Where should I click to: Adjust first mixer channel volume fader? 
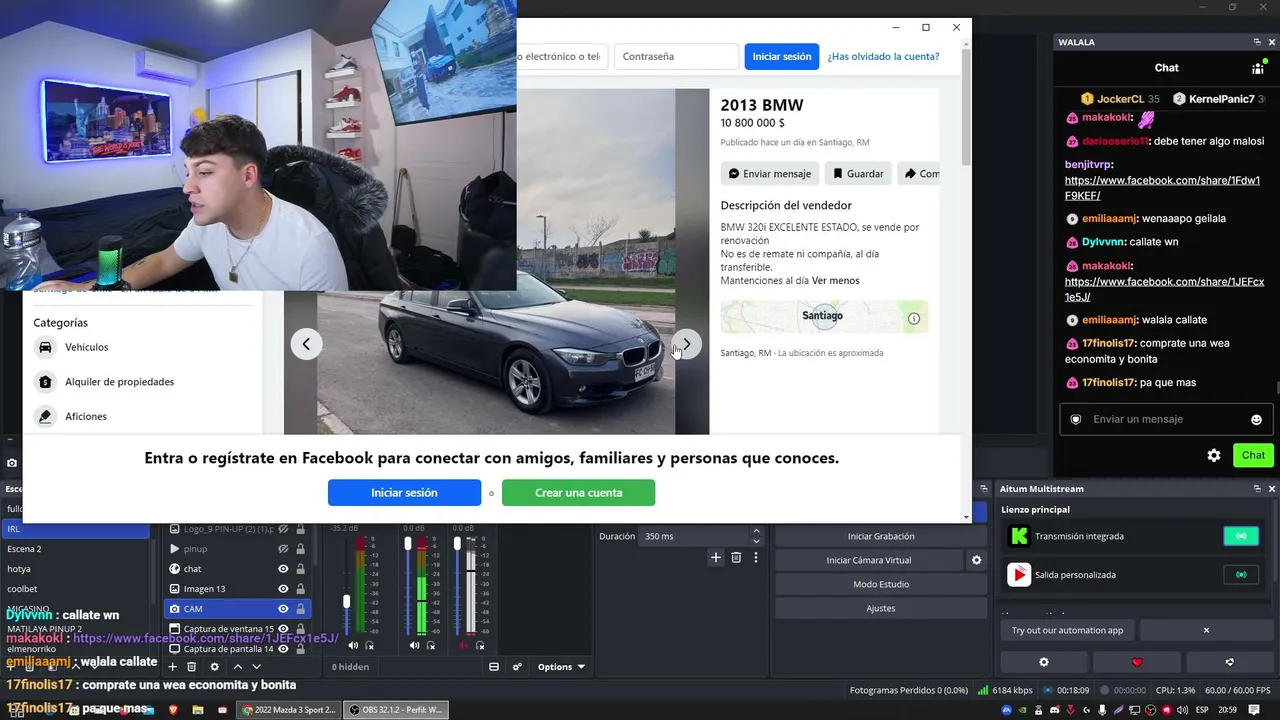tap(347, 601)
